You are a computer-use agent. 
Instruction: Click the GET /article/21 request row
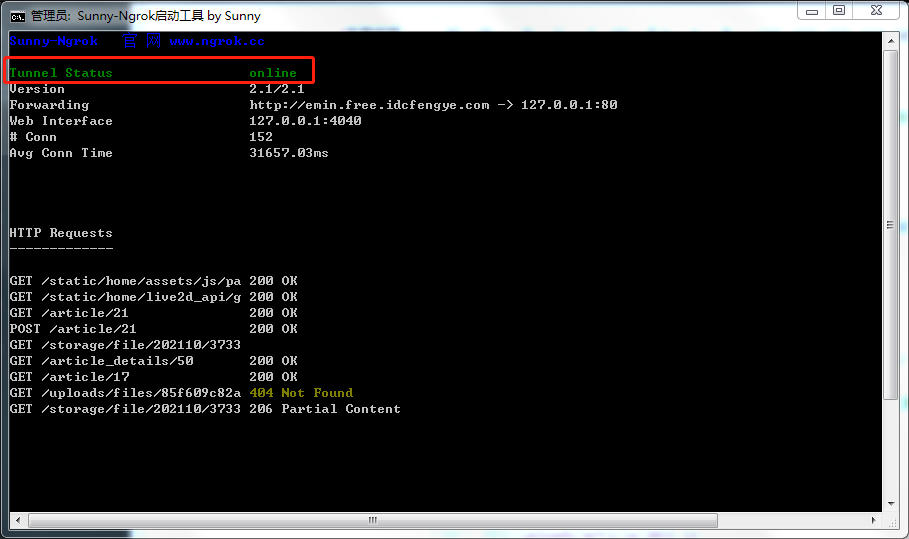tap(154, 313)
